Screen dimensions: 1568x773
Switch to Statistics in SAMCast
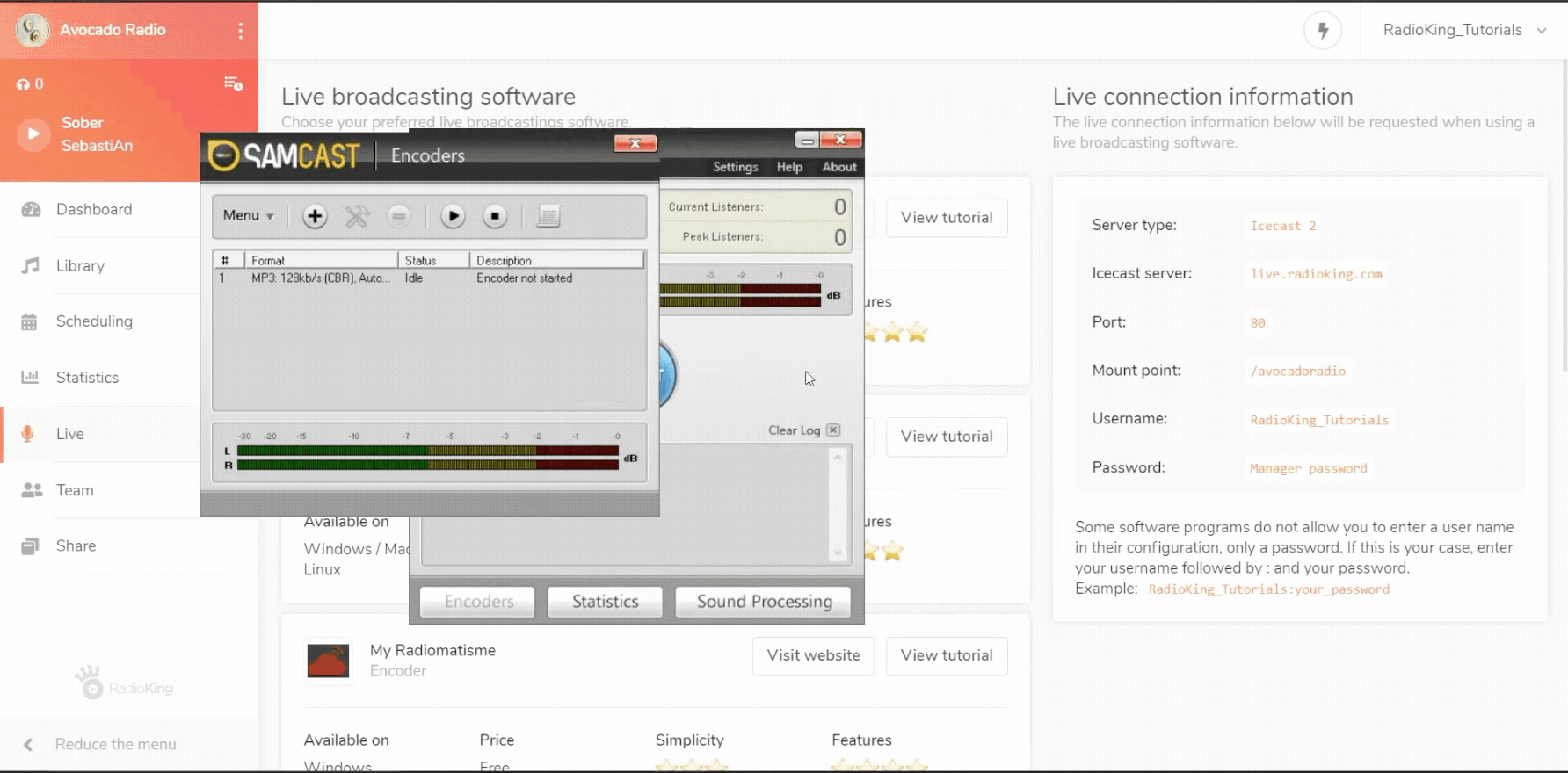605,602
